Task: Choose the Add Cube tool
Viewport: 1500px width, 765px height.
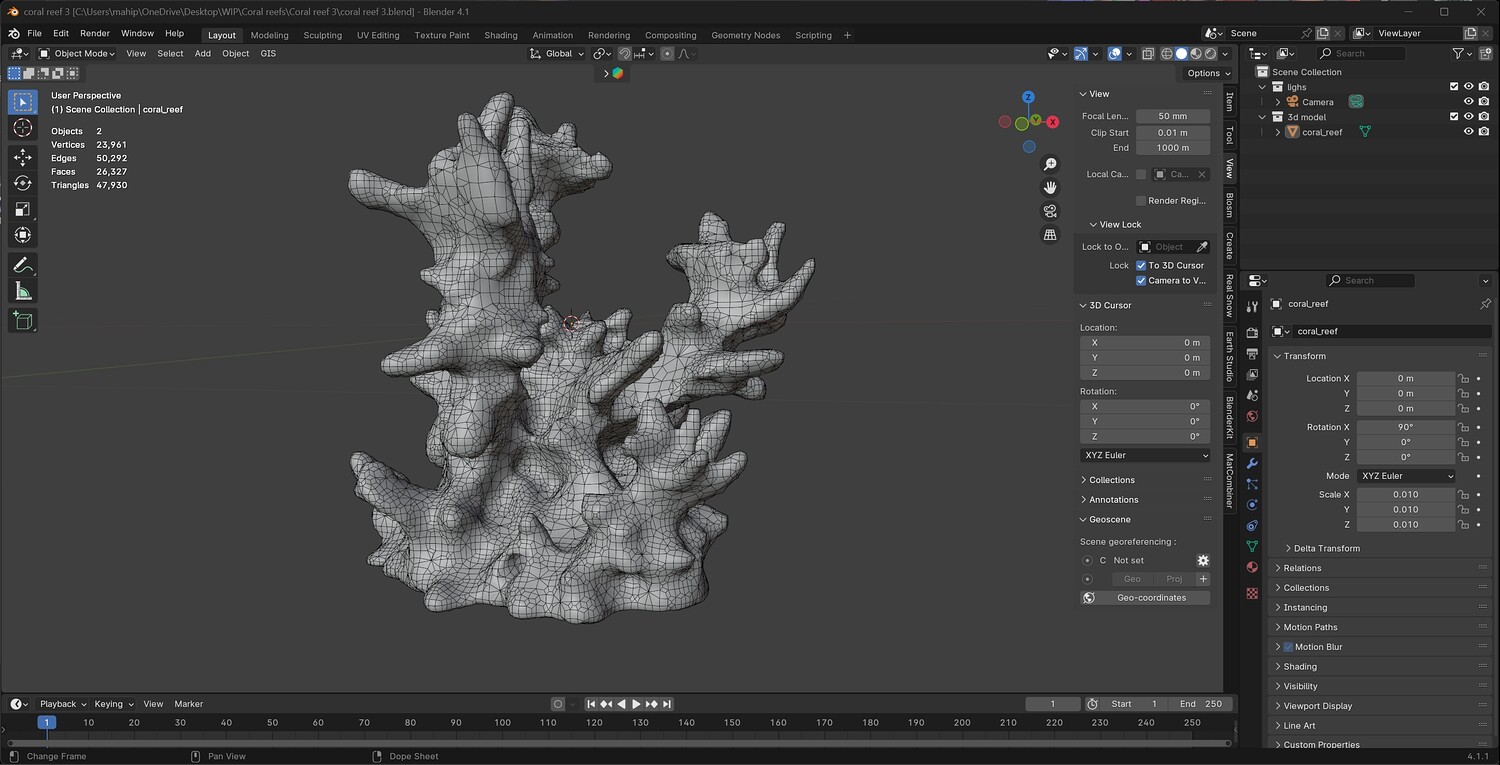Action: 22,320
